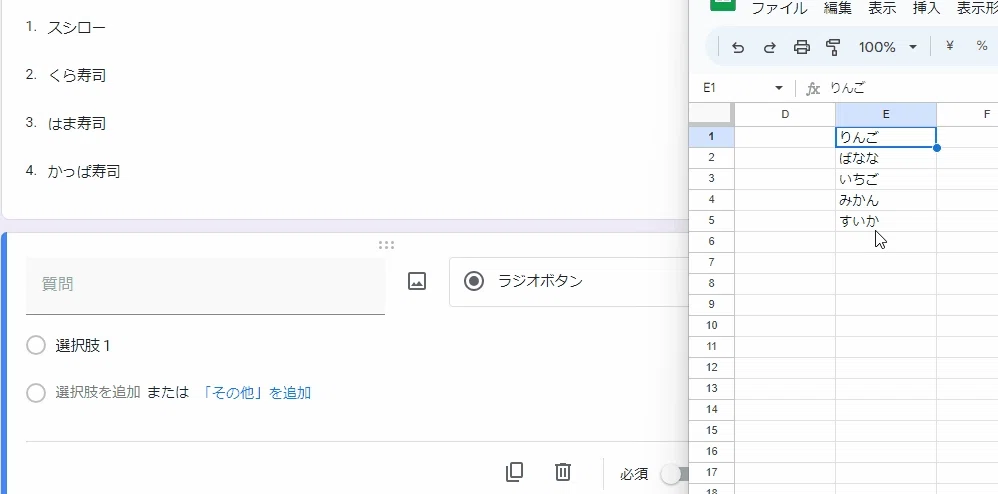This screenshot has height=494, width=998.
Task: Select row 17 header
Action: point(712,472)
